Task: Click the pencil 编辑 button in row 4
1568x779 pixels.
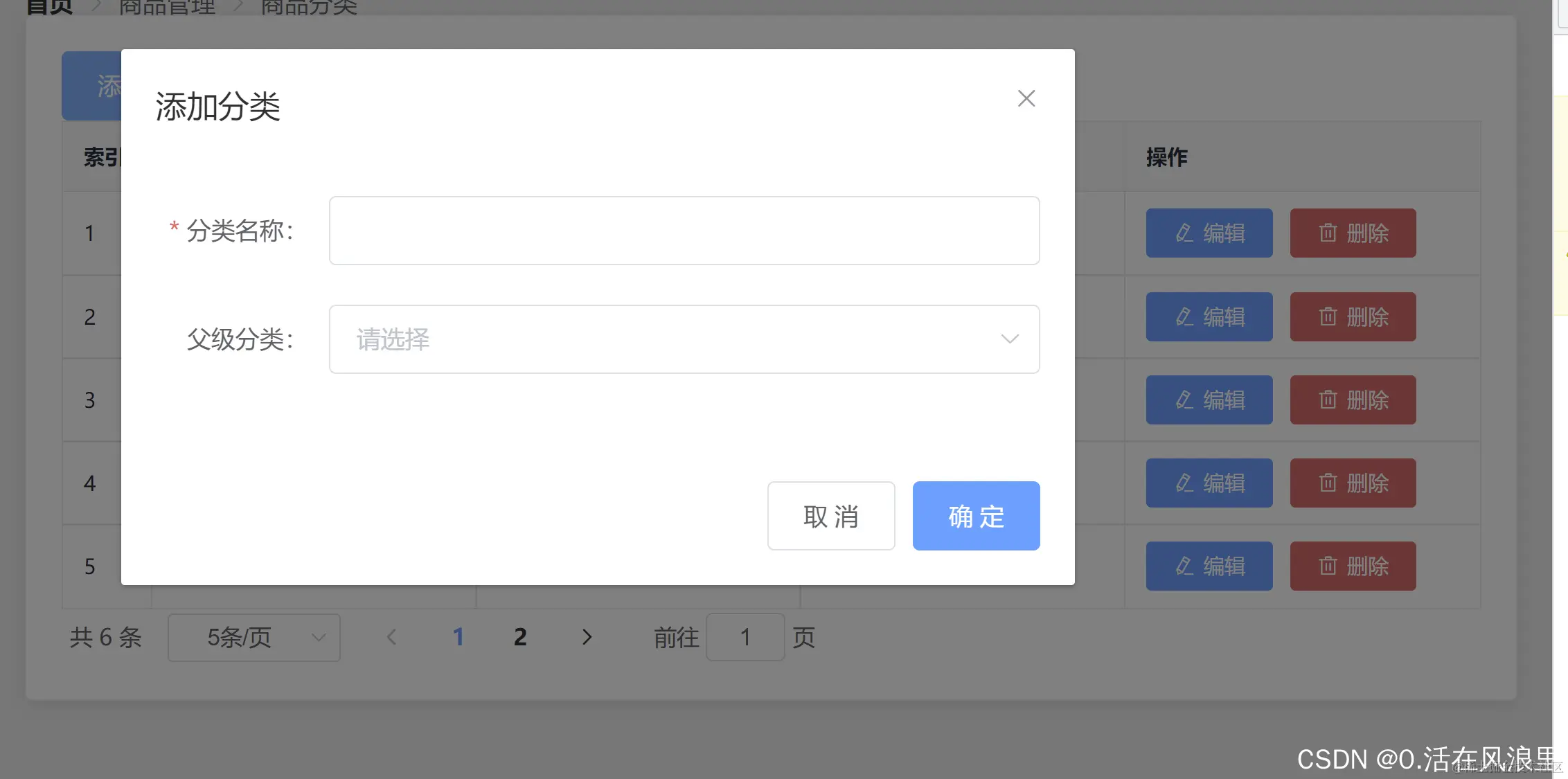Action: coord(1209,483)
